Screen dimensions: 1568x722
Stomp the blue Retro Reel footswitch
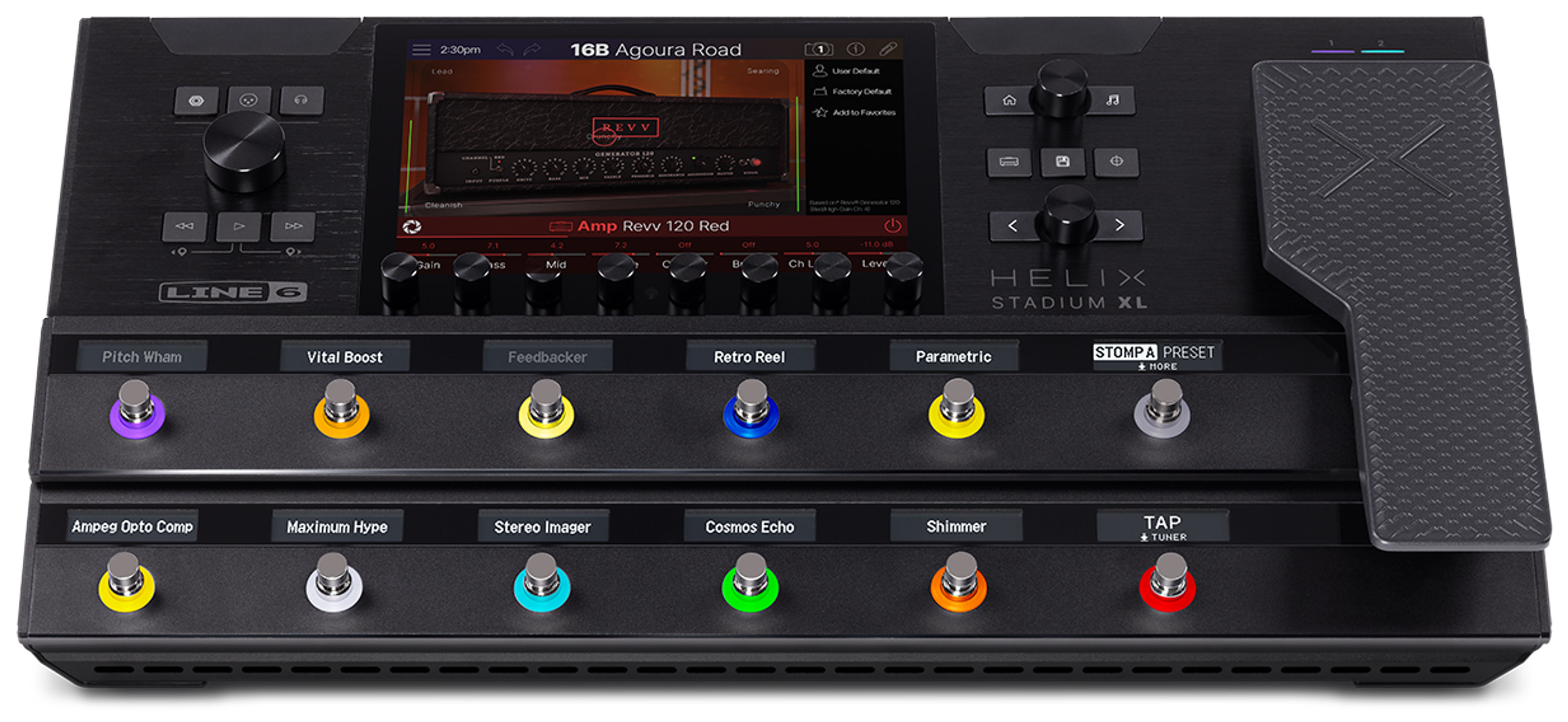[x=751, y=408]
